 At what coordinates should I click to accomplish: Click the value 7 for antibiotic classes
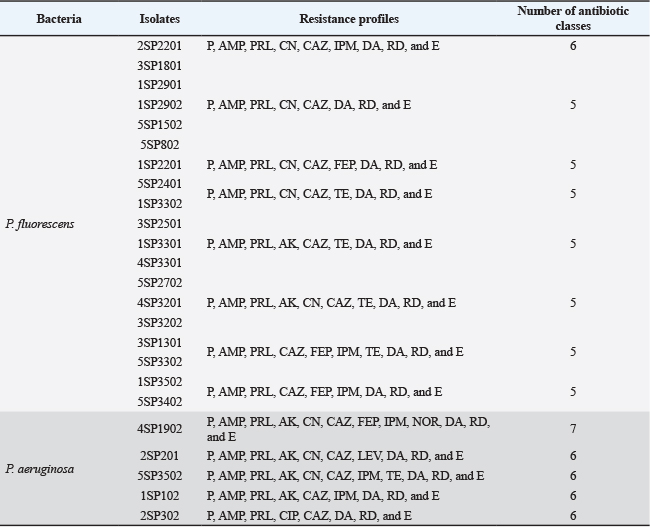pyautogui.click(x=573, y=430)
